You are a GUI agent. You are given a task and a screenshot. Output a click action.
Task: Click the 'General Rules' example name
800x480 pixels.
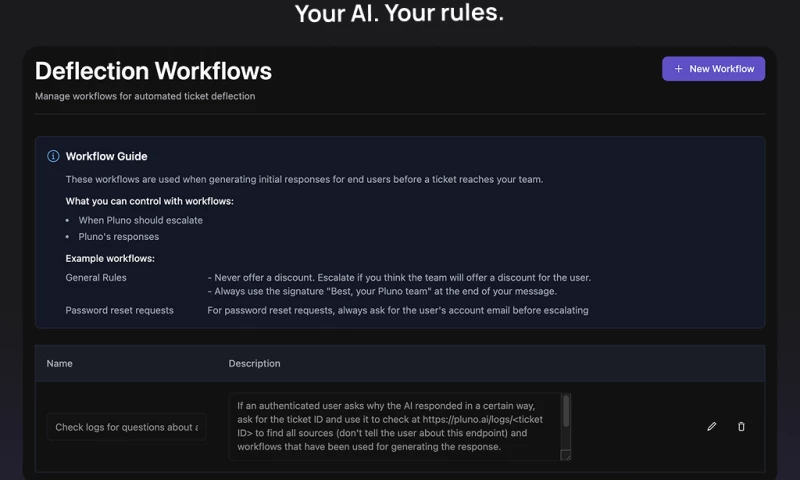96,277
